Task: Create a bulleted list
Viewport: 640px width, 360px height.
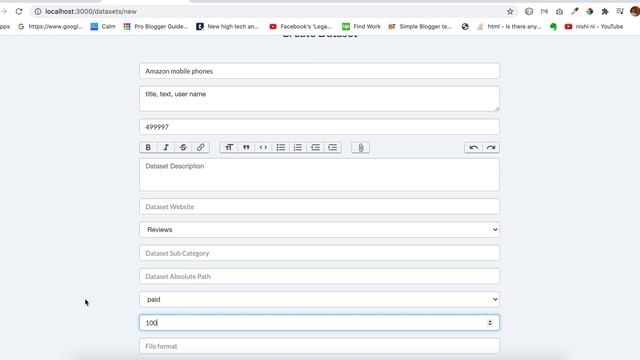Action: point(280,147)
